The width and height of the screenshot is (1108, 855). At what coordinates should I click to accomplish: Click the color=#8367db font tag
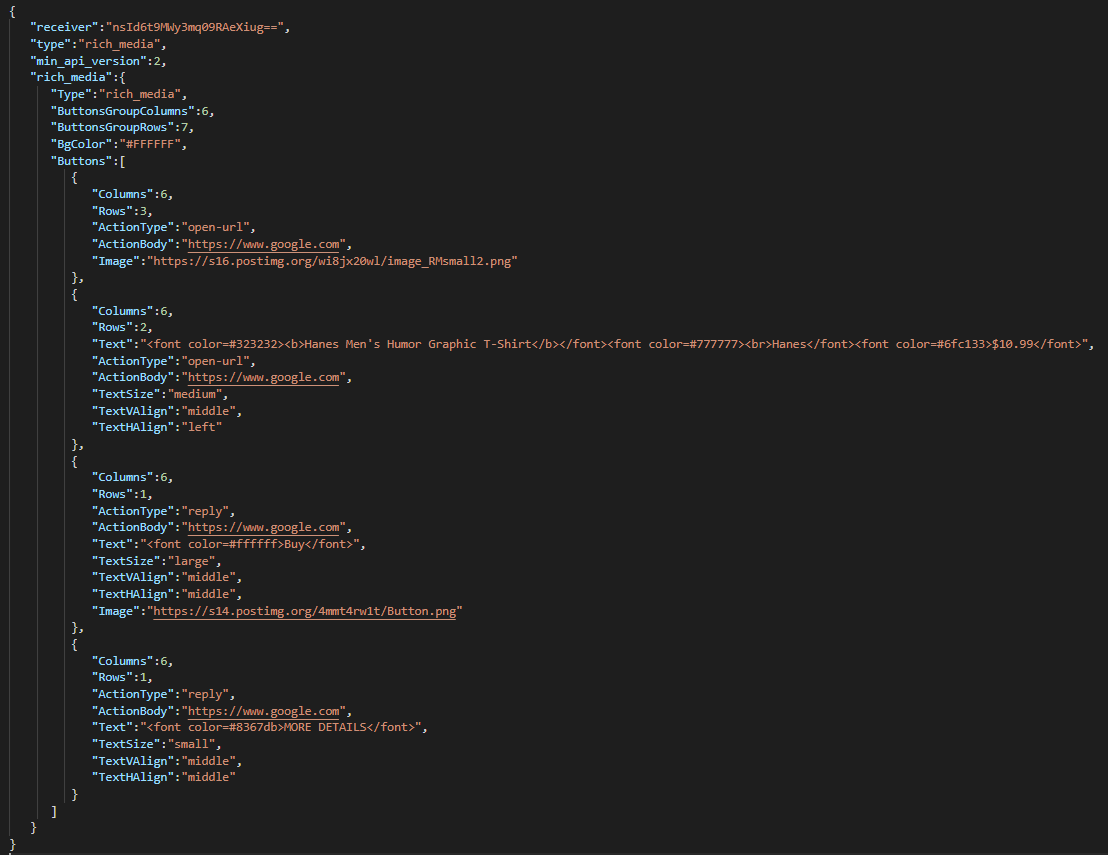coord(216,728)
